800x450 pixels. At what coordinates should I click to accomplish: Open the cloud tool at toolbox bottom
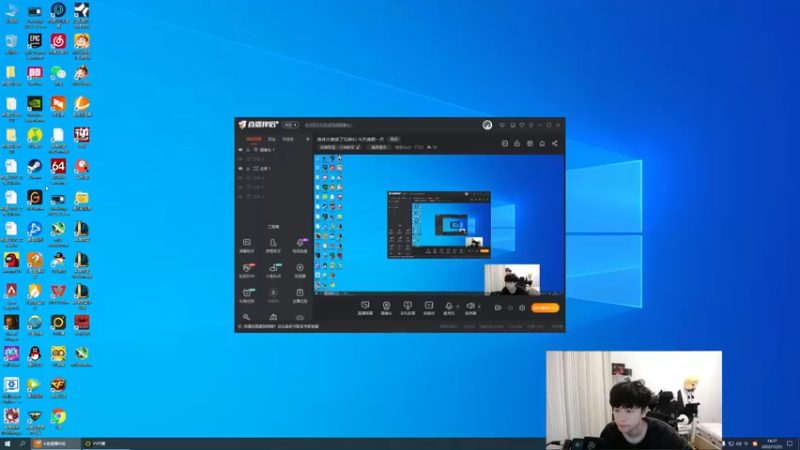[299, 317]
